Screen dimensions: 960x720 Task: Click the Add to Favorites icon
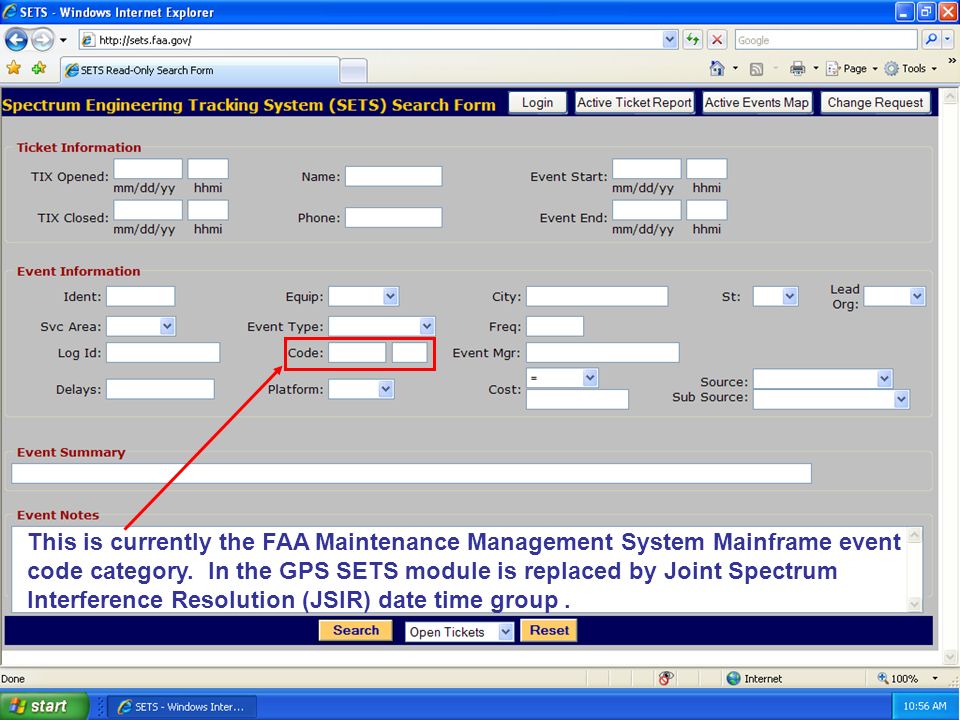tap(39, 69)
